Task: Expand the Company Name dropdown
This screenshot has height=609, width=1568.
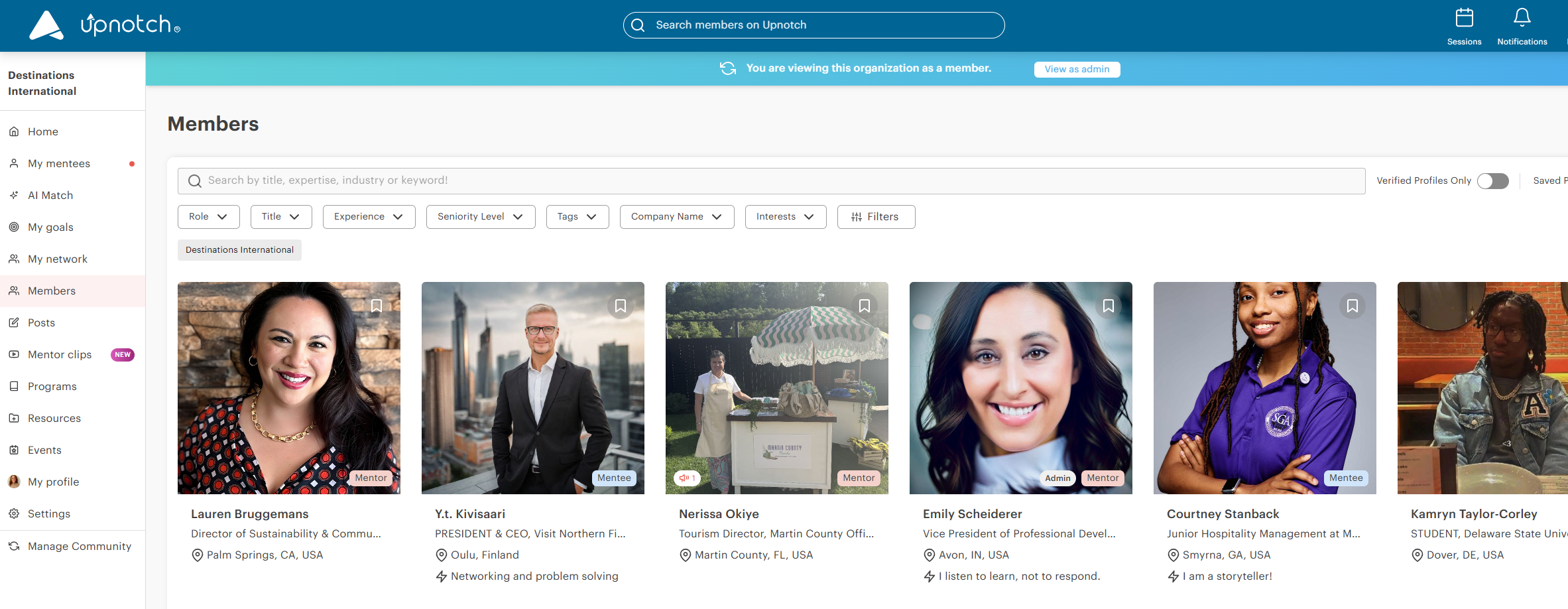Action: click(676, 217)
